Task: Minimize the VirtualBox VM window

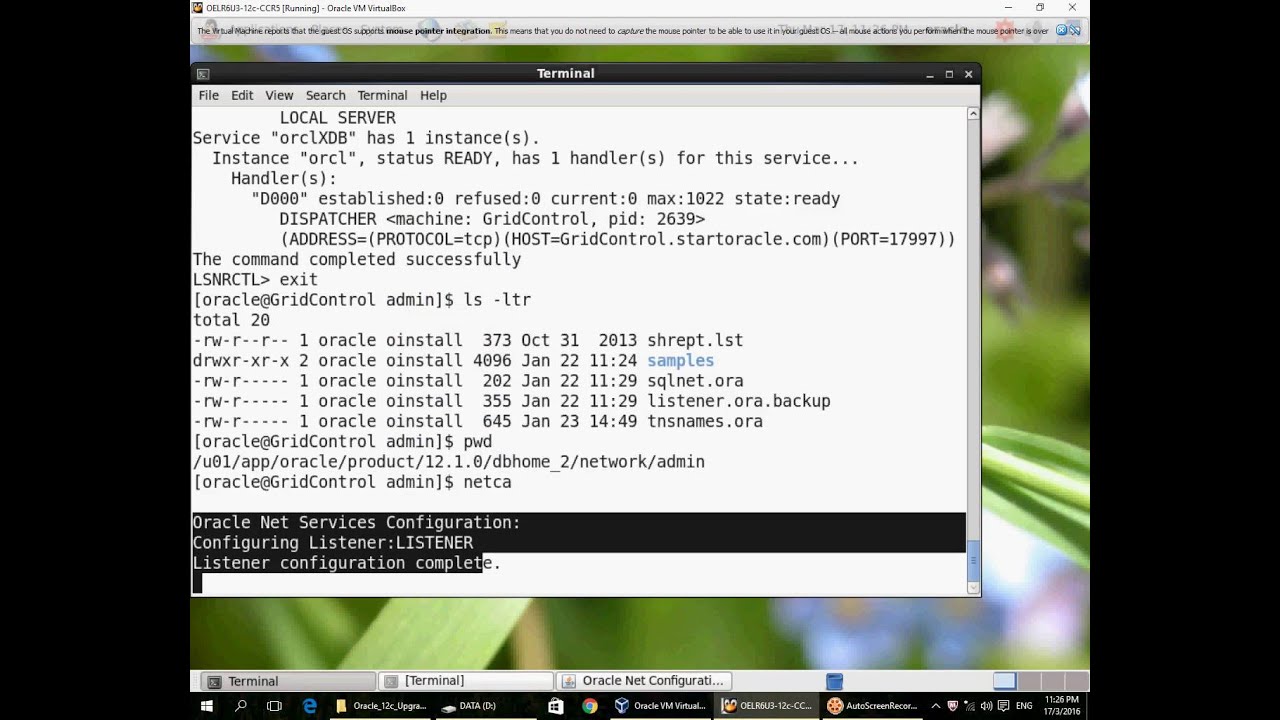Action: click(x=1010, y=8)
